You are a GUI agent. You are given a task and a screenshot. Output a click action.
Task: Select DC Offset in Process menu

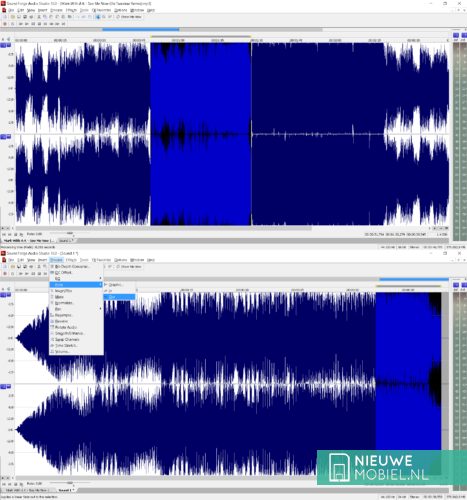76,272
